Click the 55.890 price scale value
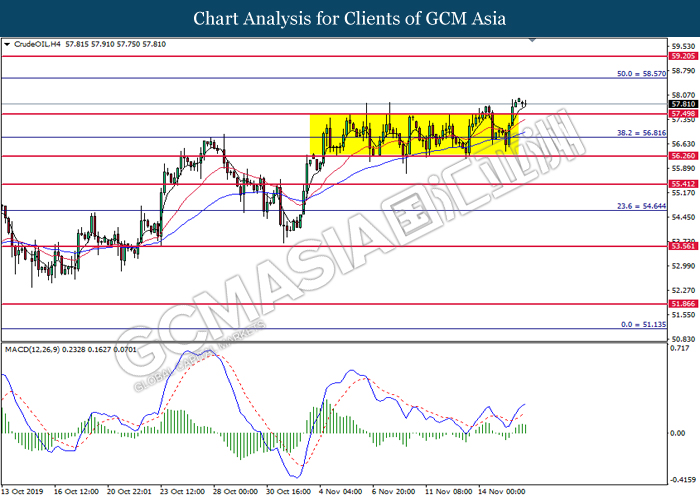The image size is (700, 500). [x=683, y=168]
